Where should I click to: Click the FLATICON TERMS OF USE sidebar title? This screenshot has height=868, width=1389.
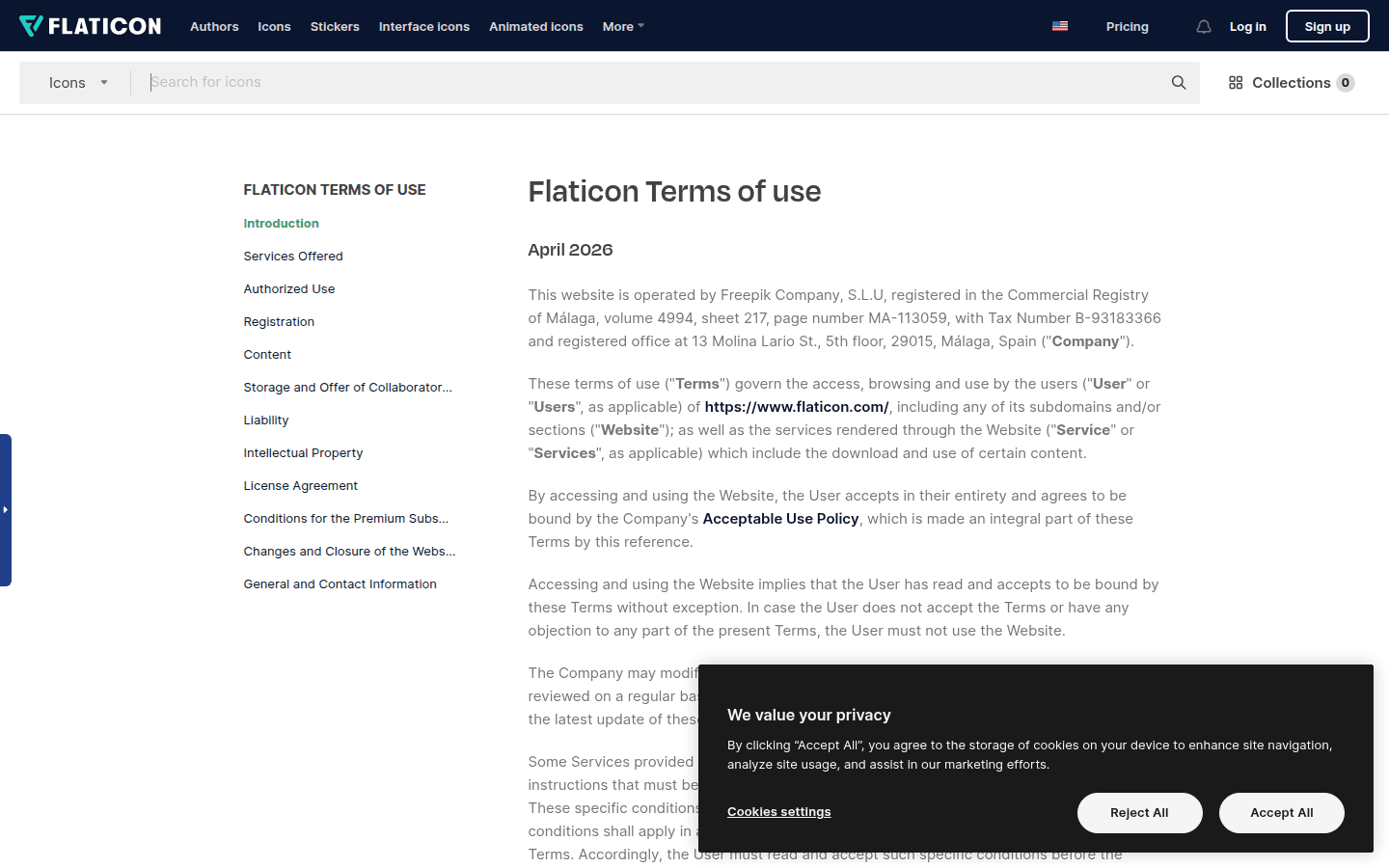[x=334, y=190]
